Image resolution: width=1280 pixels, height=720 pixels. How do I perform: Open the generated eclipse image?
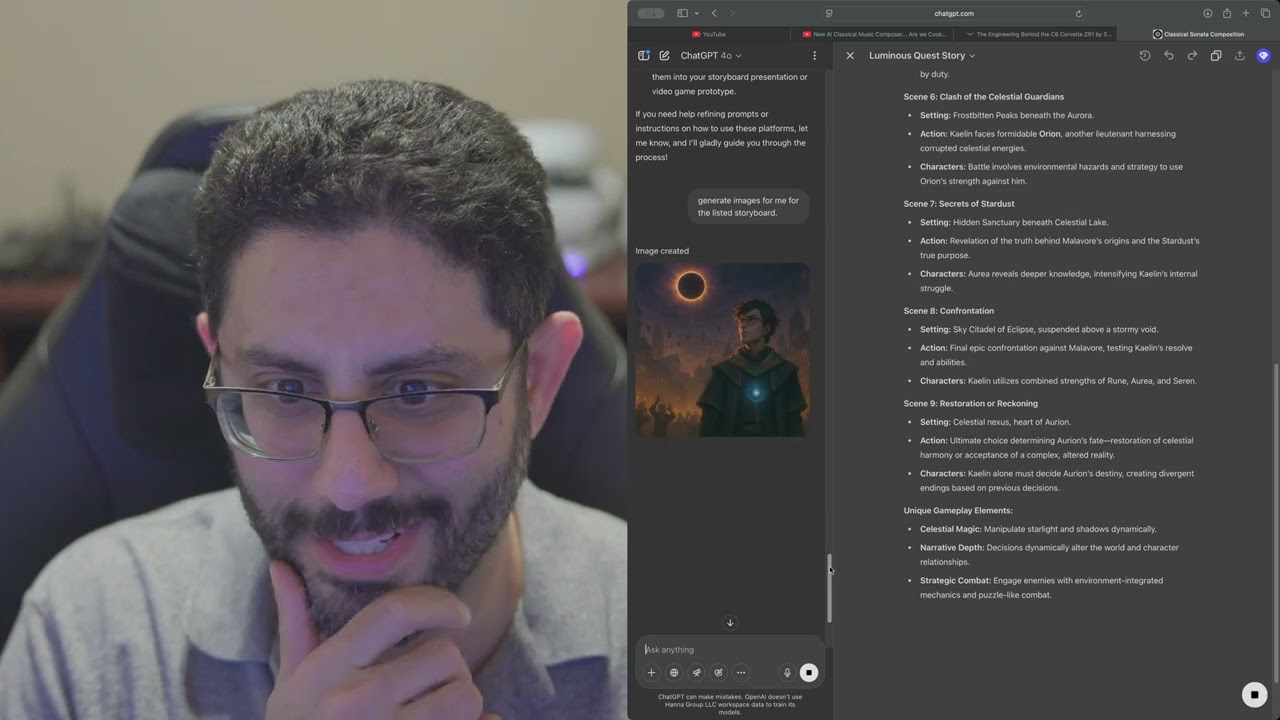click(x=723, y=350)
